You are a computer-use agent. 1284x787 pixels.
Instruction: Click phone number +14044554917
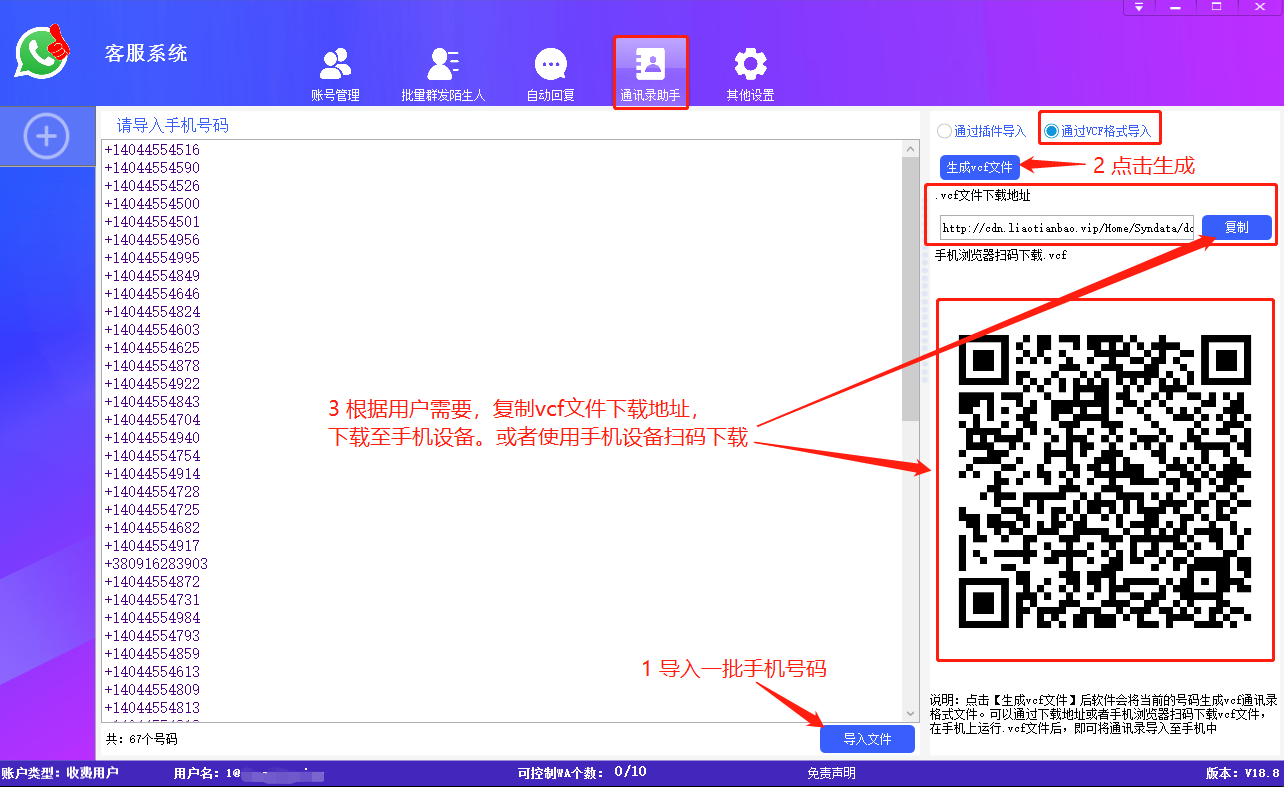pyautogui.click(x=152, y=546)
